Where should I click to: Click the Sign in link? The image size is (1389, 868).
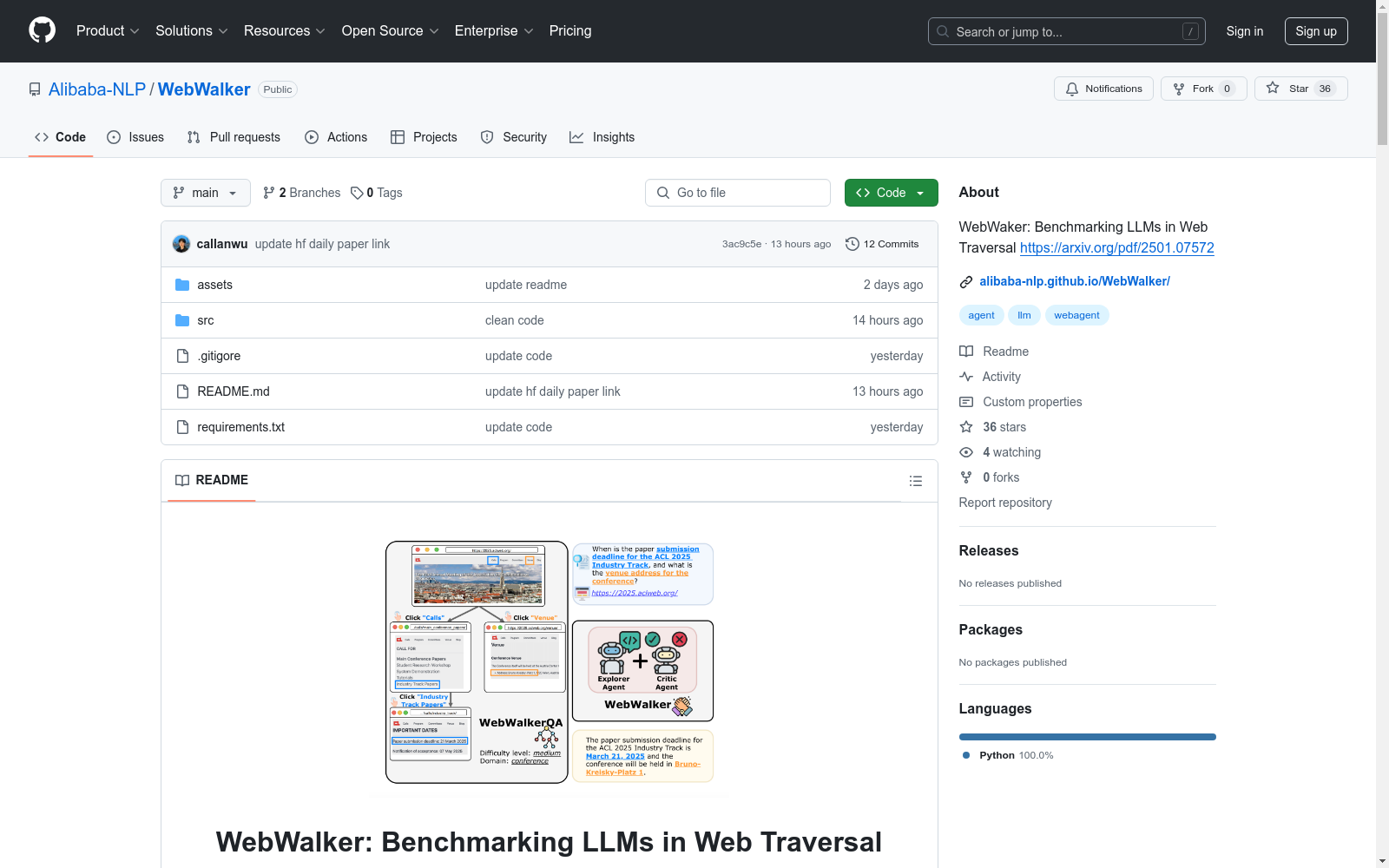coord(1245,31)
